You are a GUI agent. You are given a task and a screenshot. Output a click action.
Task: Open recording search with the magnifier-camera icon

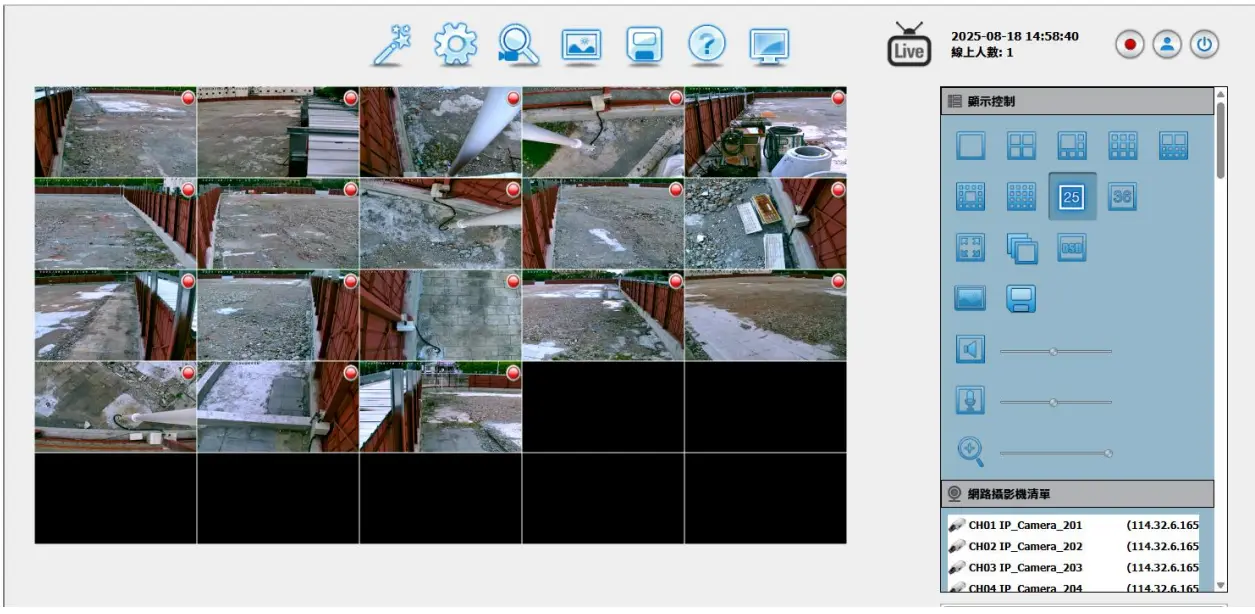518,45
